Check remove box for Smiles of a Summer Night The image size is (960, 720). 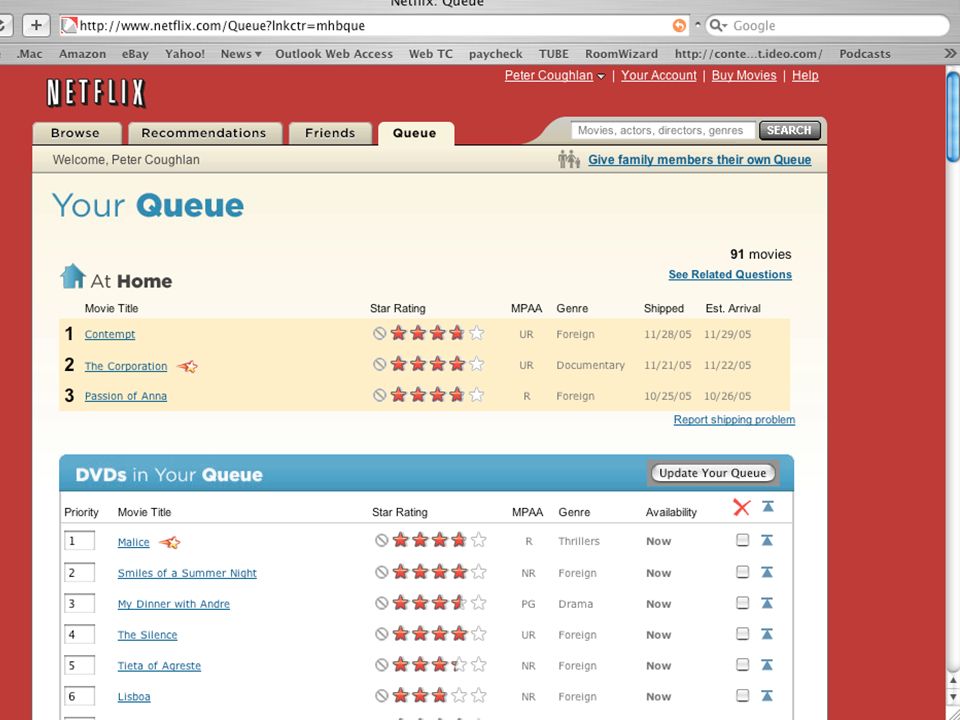tap(743, 572)
